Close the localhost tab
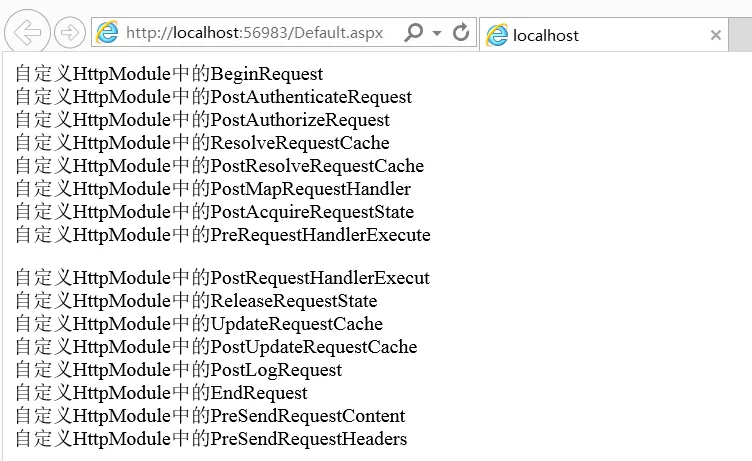The width and height of the screenshot is (752, 461). pos(716,35)
